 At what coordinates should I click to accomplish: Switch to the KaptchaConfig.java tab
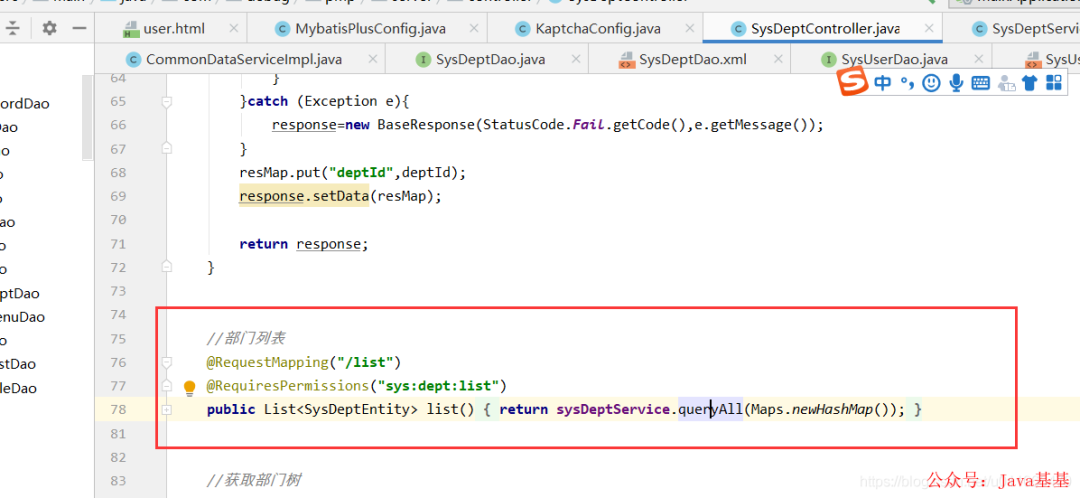(x=598, y=29)
